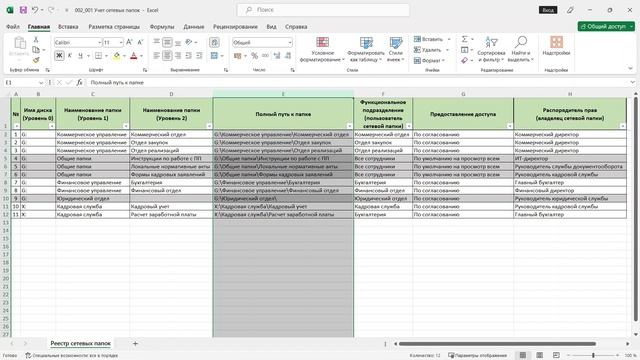This screenshot has height=360, width=640.
Task: Apply the thousands separator (000) format
Action: pyautogui.click(x=265, y=56)
